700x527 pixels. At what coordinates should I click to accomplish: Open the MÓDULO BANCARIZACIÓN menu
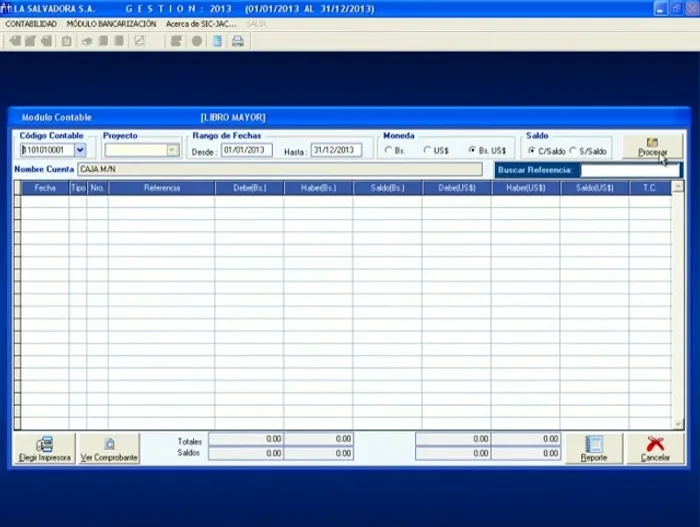(x=111, y=23)
